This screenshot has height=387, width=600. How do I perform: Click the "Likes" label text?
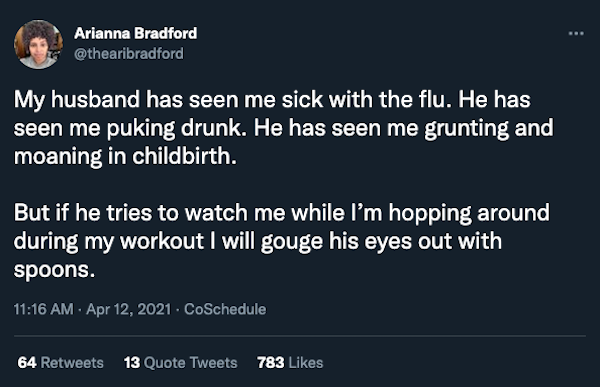(x=306, y=363)
